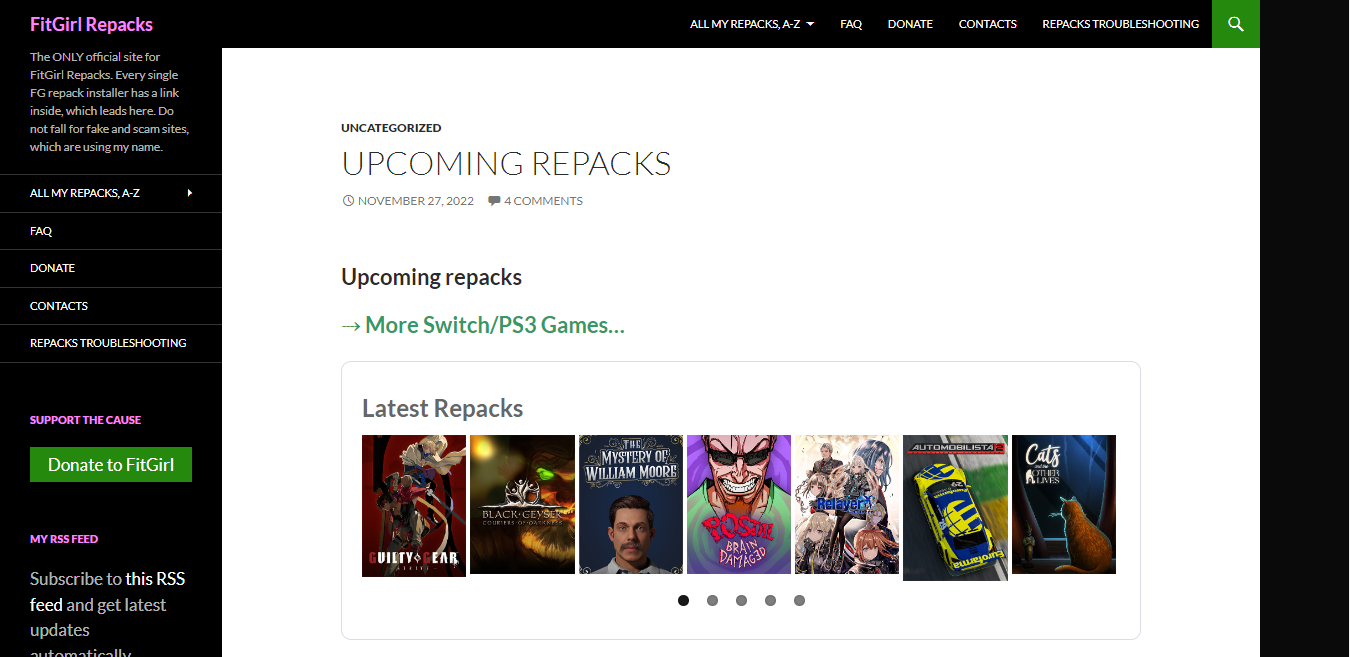The width and height of the screenshot is (1350, 657).
Task: Open the Upcoming Repacks post title
Action: click(x=506, y=163)
